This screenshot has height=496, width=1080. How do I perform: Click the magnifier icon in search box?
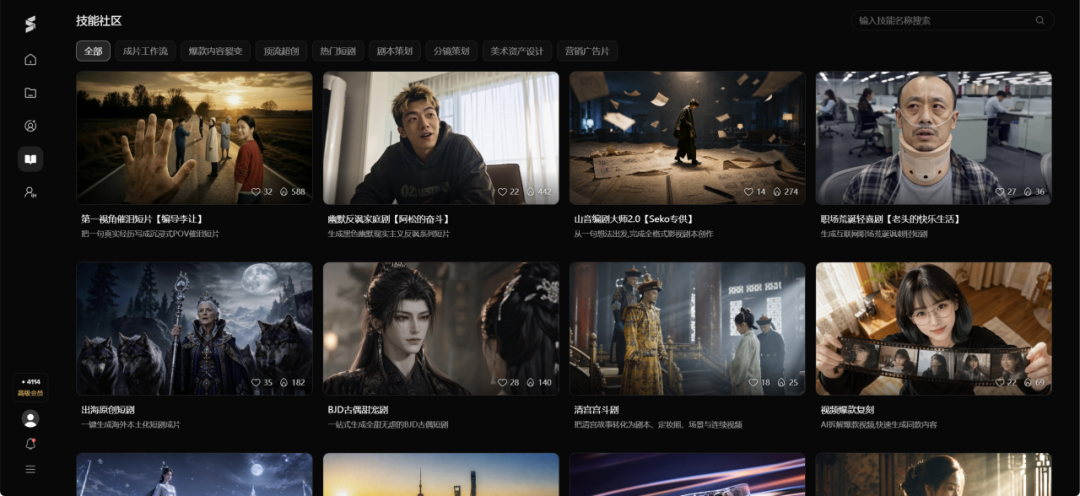[1040, 21]
